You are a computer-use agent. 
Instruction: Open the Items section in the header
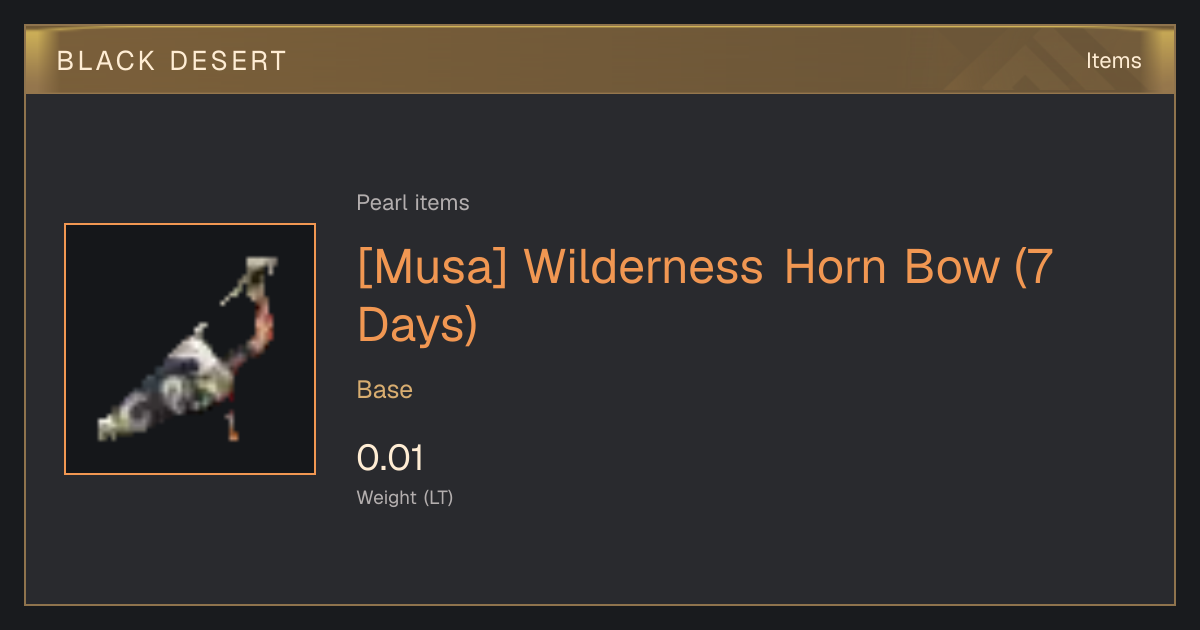click(1113, 61)
